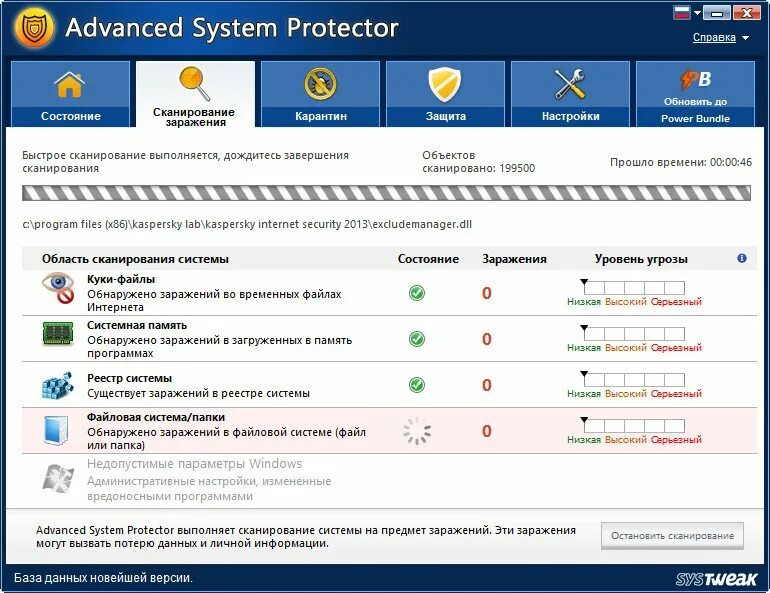Click the yellow shield protection icon
770x593 pixels.
click(x=445, y=84)
